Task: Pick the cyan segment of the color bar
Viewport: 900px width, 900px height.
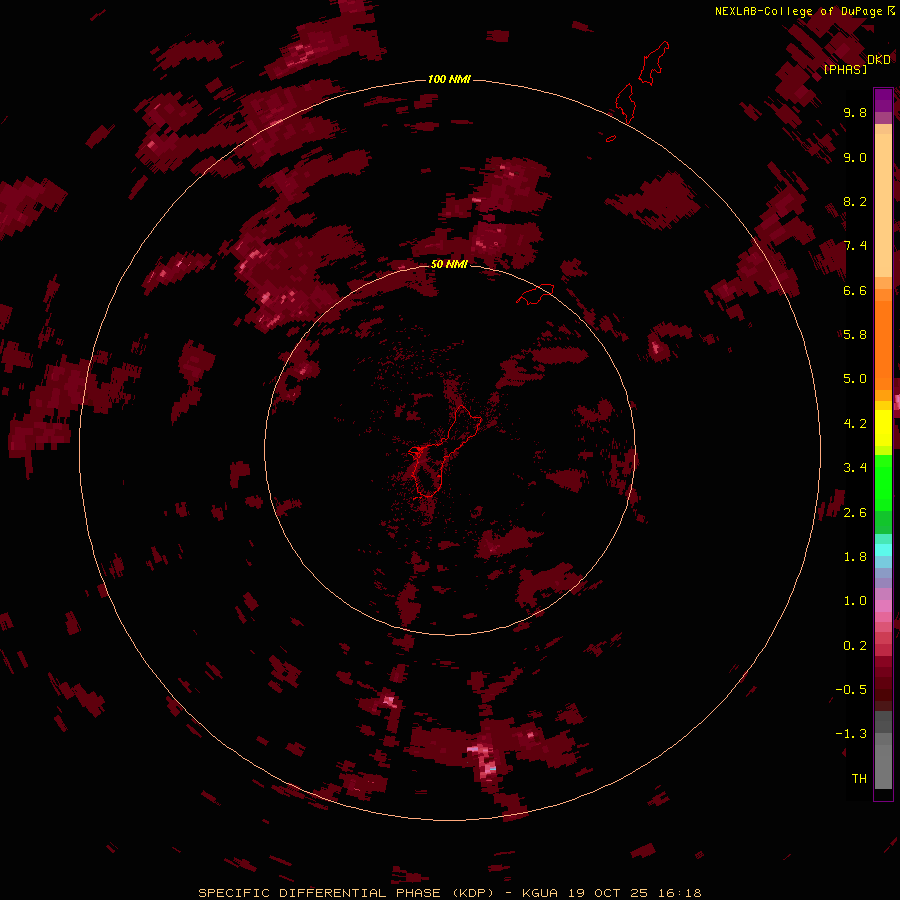Action: [883, 549]
